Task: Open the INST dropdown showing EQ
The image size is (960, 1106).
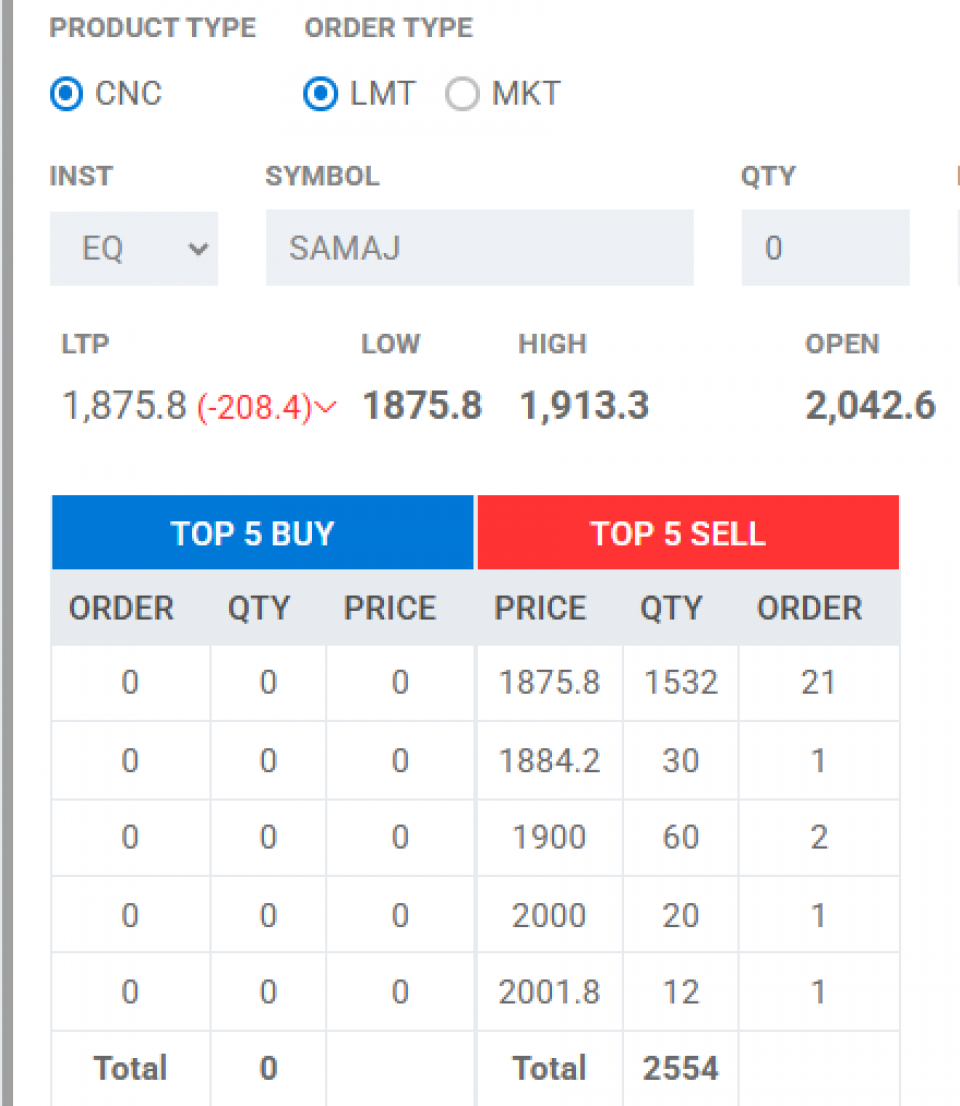Action: (x=134, y=248)
